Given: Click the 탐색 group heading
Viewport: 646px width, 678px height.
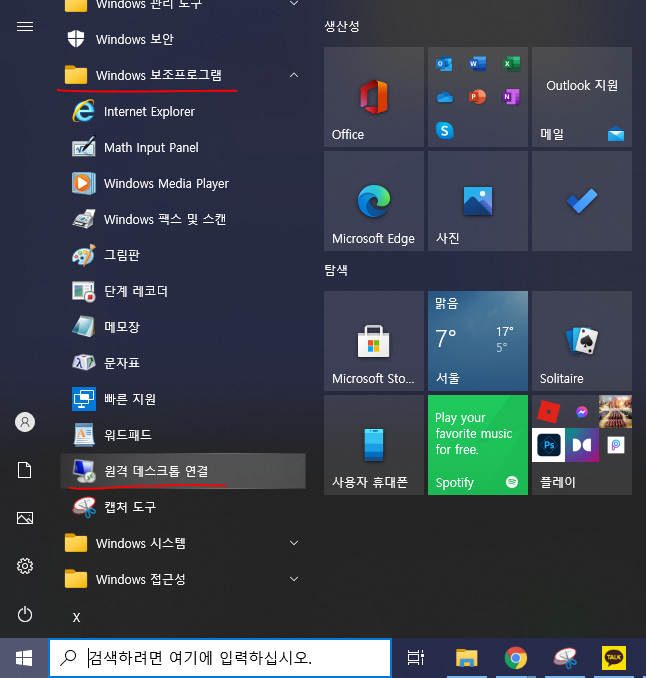Looking at the screenshot, I should pos(336,270).
